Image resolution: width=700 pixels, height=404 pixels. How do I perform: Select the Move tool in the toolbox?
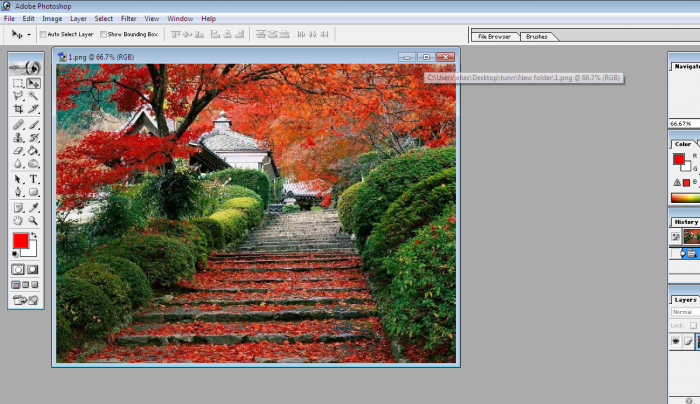tap(33, 83)
